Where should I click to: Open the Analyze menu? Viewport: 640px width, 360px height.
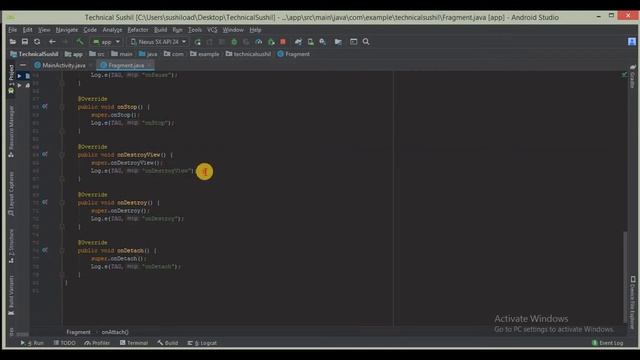point(112,30)
